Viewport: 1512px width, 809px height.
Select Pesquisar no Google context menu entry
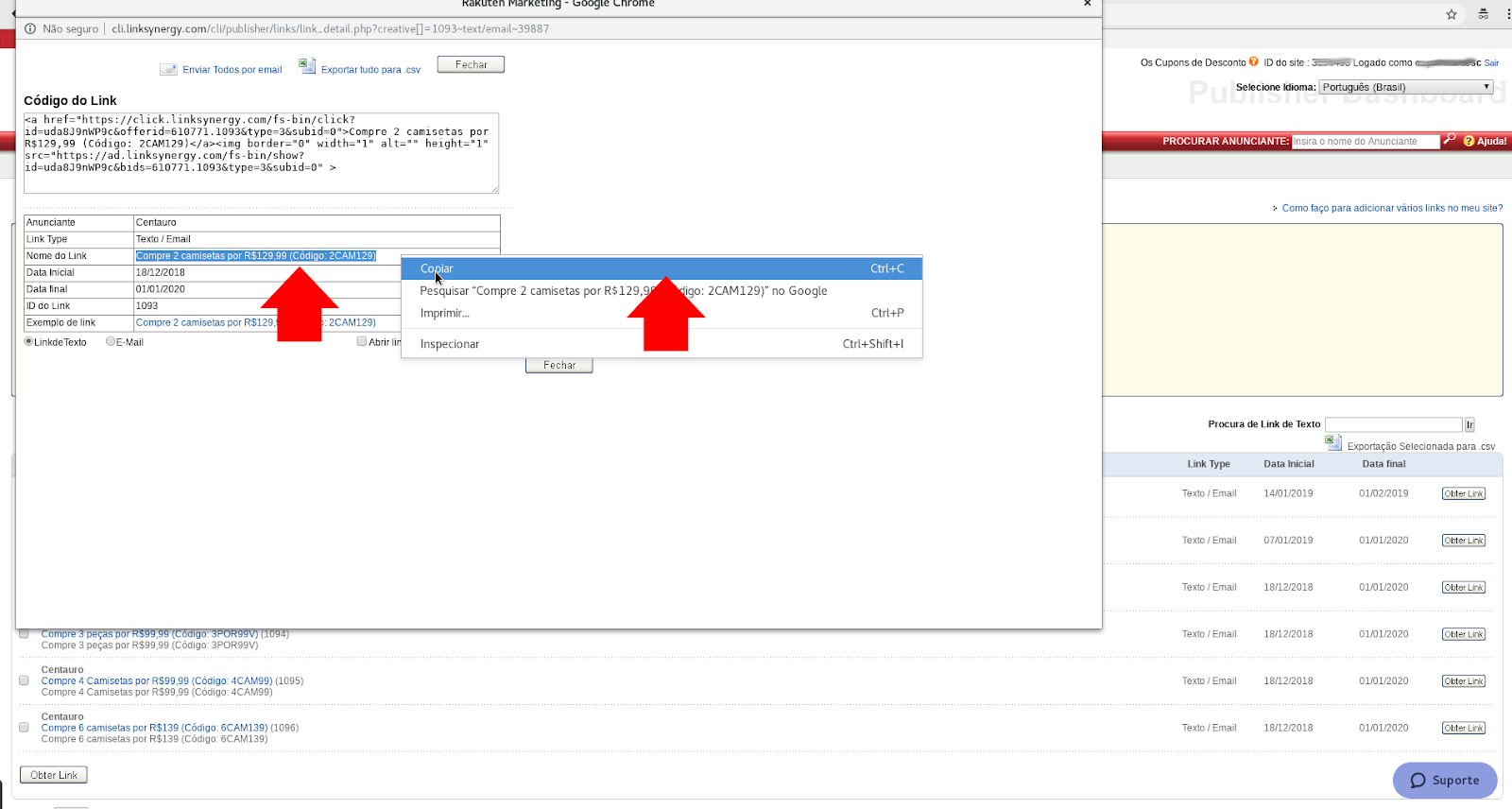tap(661, 291)
